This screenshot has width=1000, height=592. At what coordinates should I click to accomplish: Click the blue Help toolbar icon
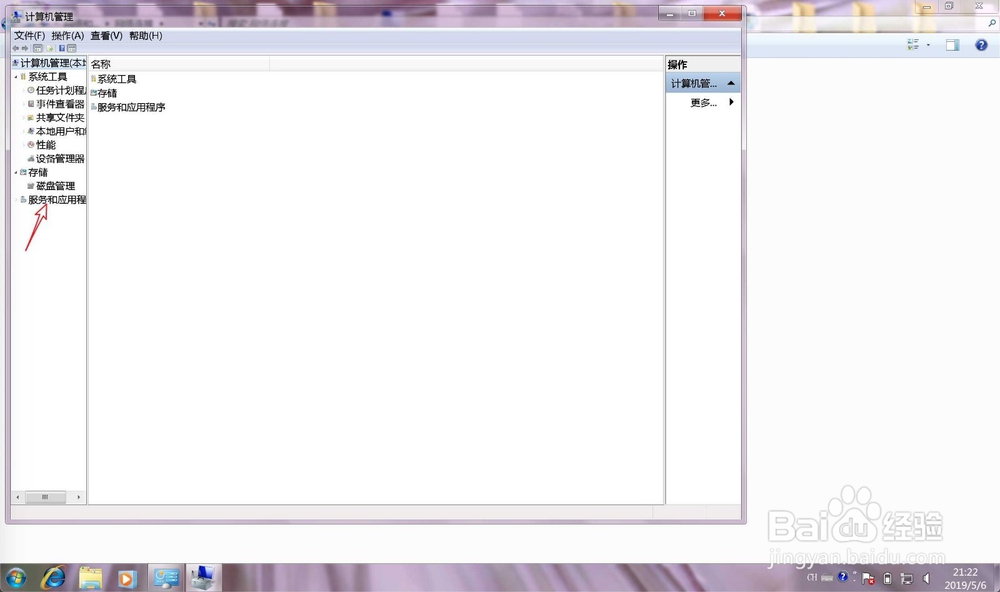(x=62, y=48)
